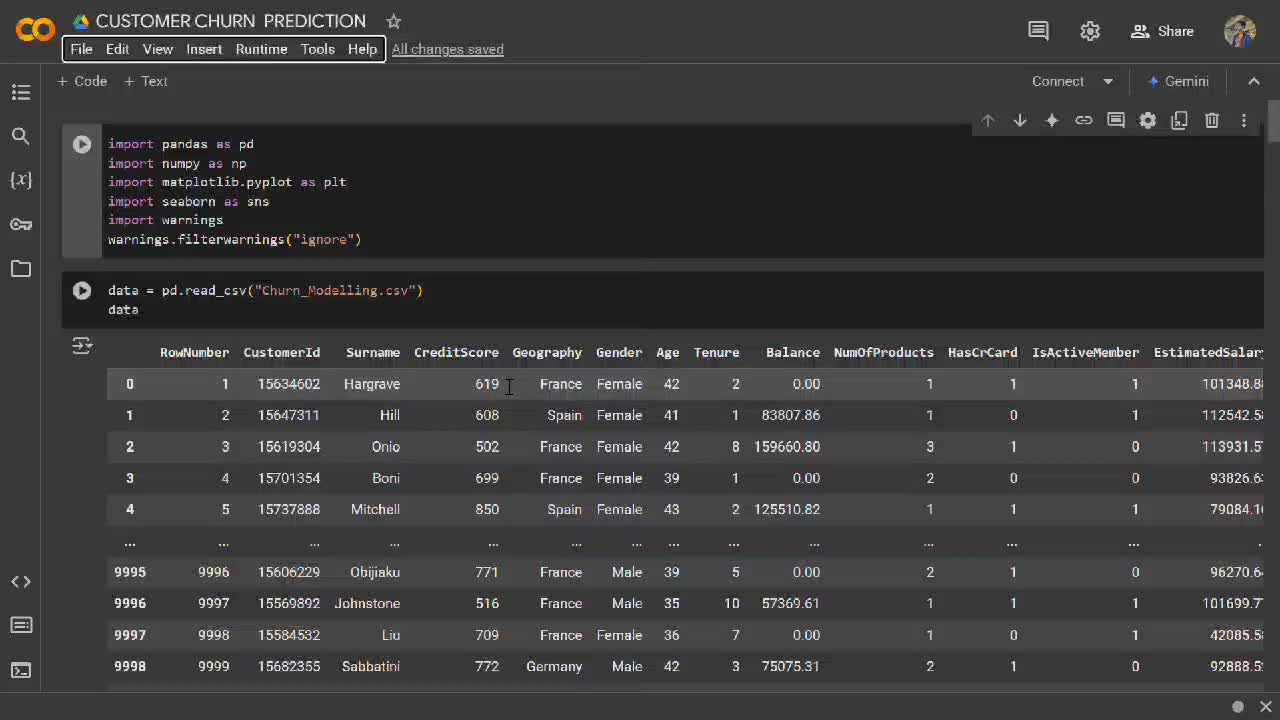Click the Share button

click(x=1162, y=31)
